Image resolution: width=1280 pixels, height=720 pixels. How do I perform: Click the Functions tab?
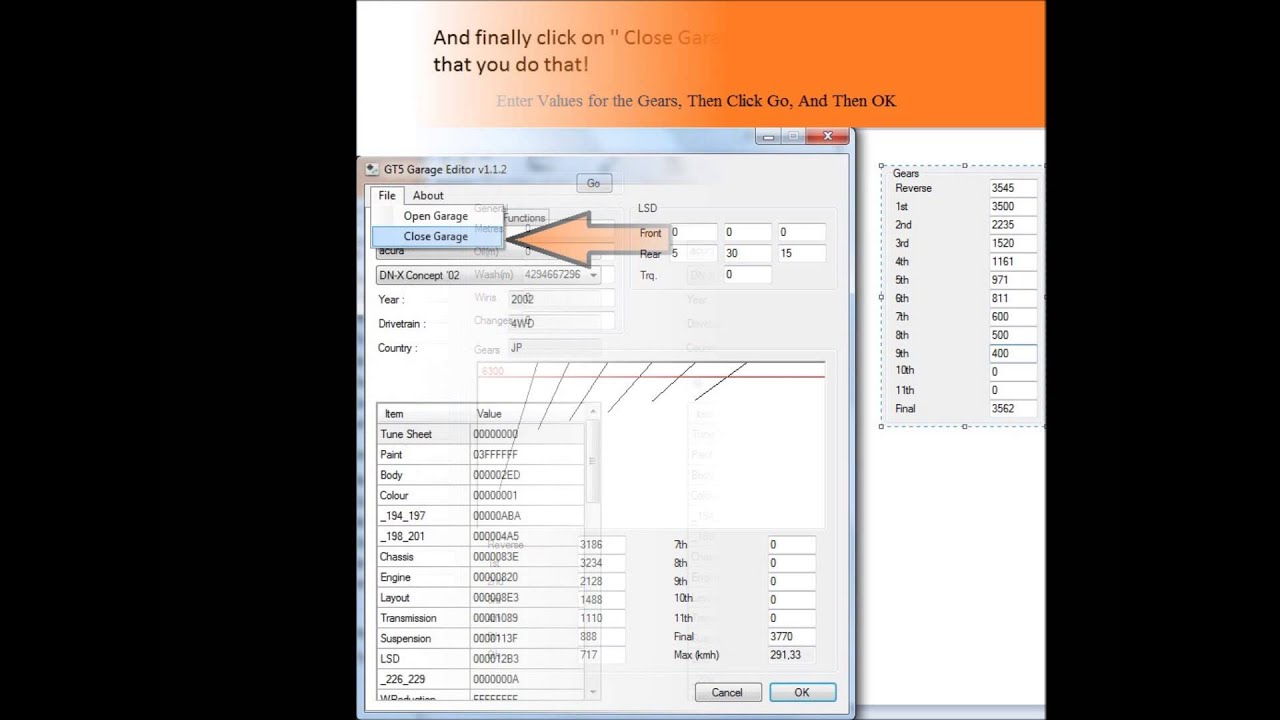pos(524,218)
